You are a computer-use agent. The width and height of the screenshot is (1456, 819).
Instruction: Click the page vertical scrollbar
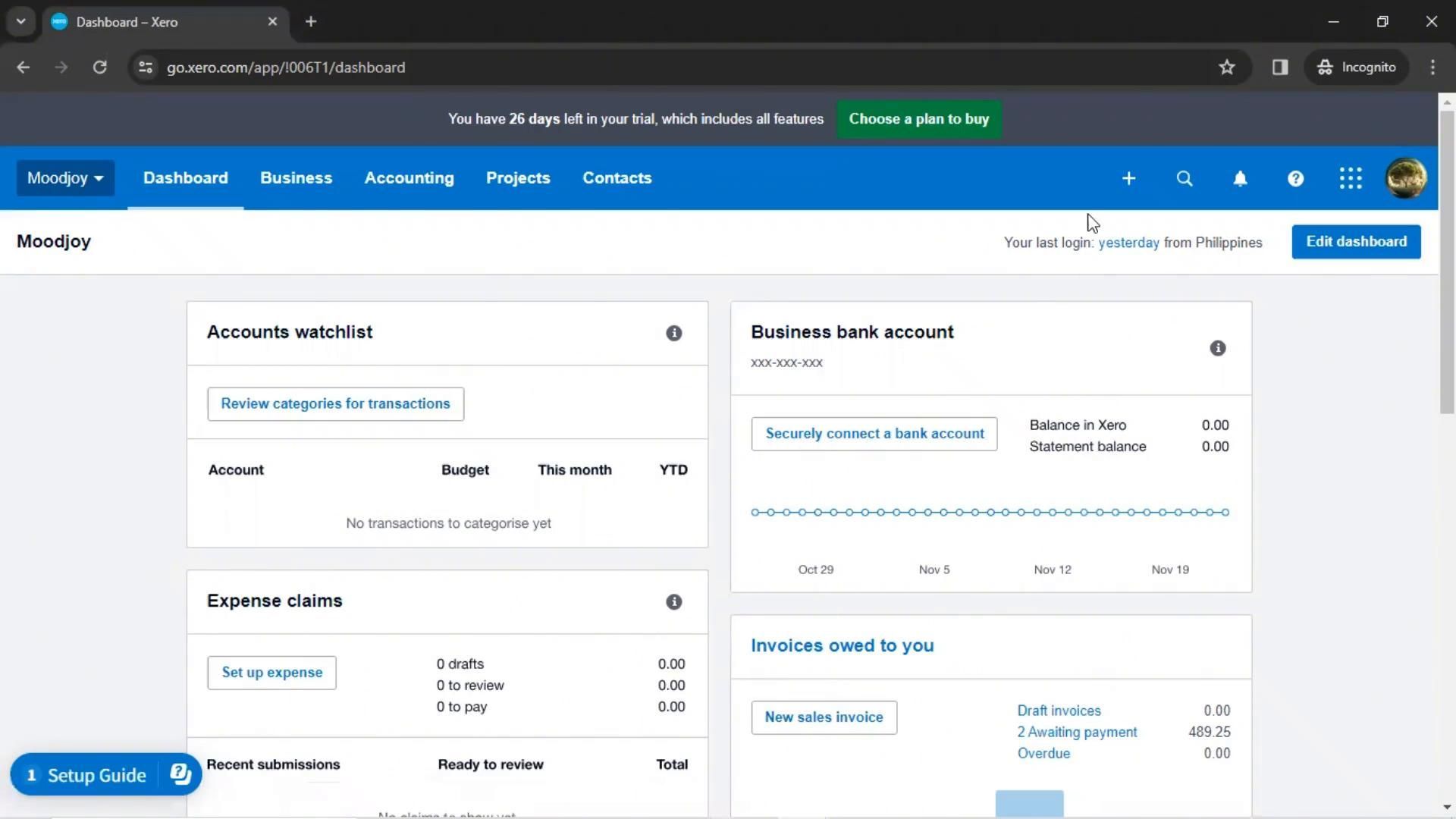pos(1447,262)
